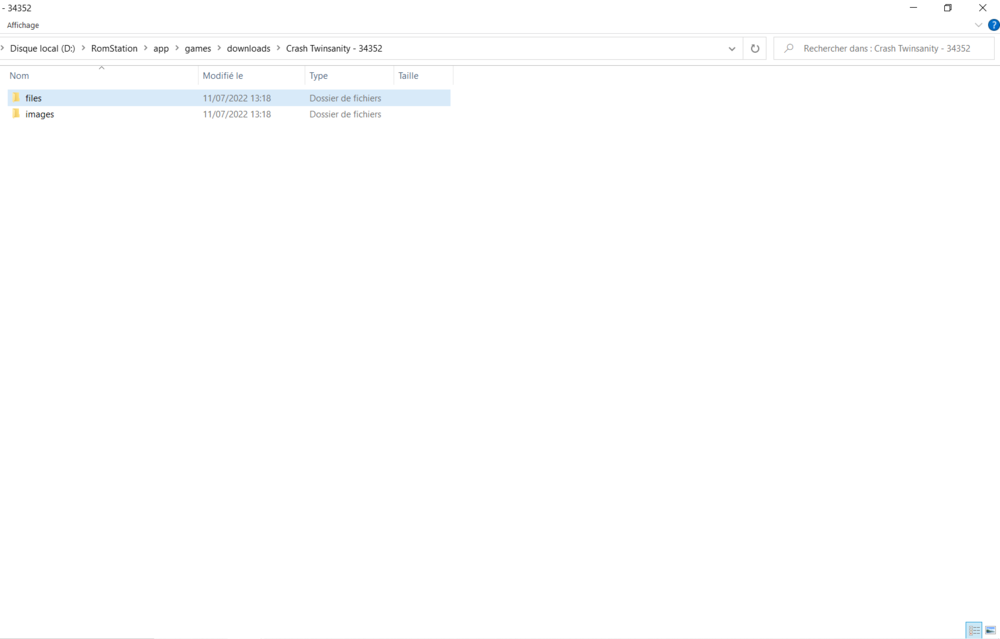Navigate to the "games" breadcrumb folder
Screen dimensions: 1000x639
pos(198,48)
